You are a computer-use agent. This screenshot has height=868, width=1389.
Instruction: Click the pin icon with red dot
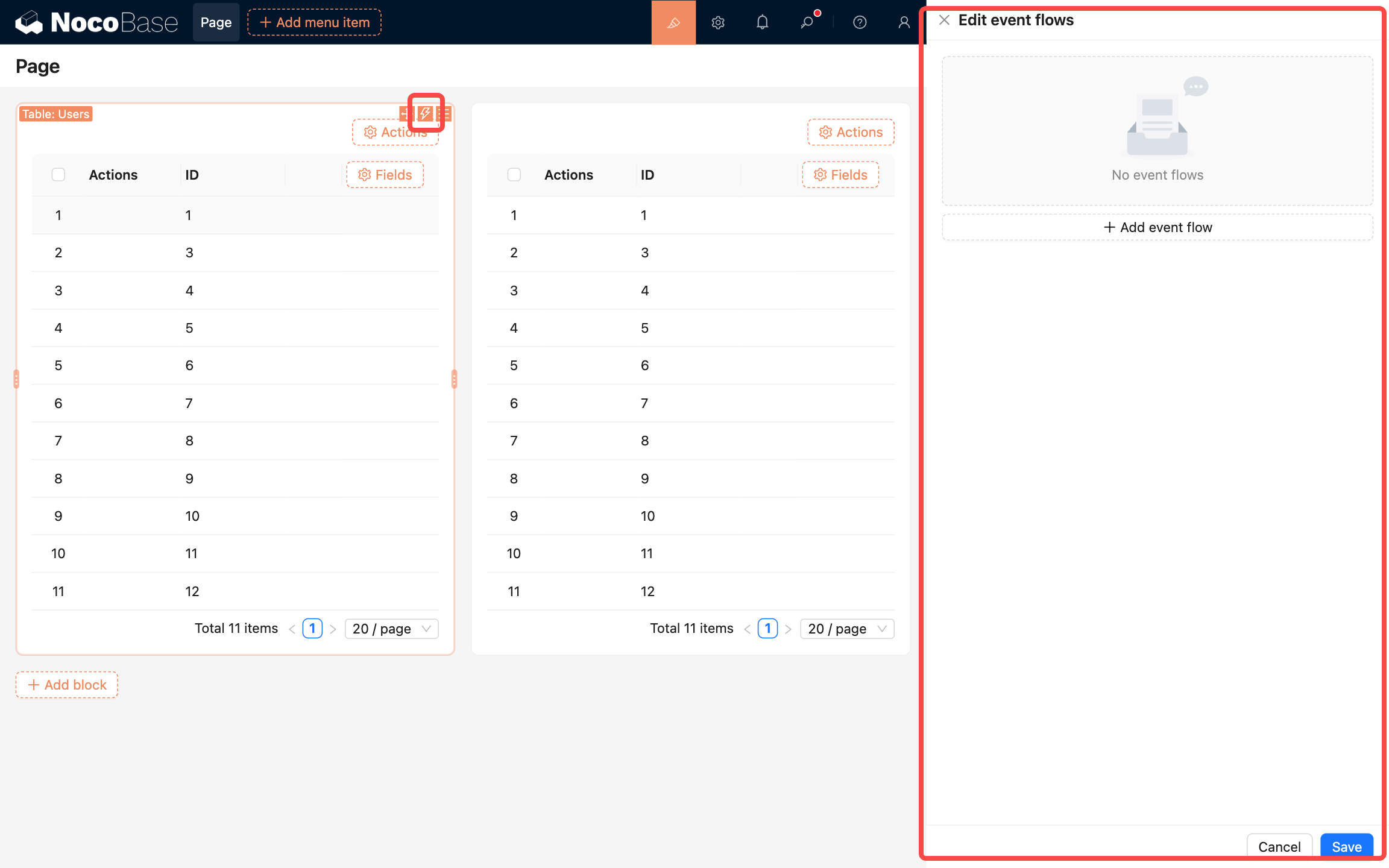click(x=807, y=22)
